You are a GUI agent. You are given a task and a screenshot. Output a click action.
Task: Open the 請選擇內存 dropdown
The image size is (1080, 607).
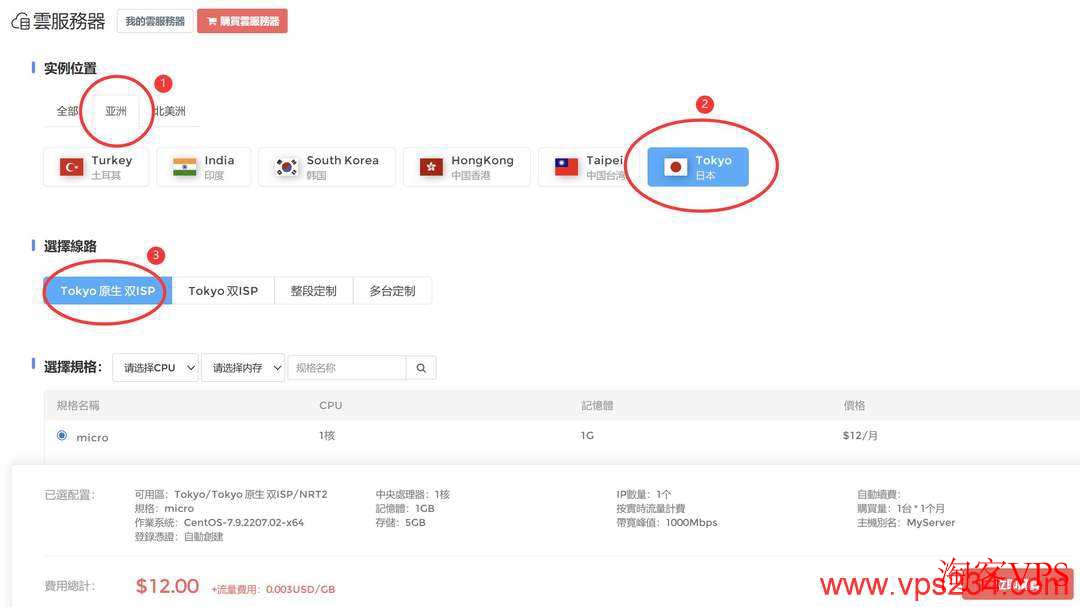point(245,367)
